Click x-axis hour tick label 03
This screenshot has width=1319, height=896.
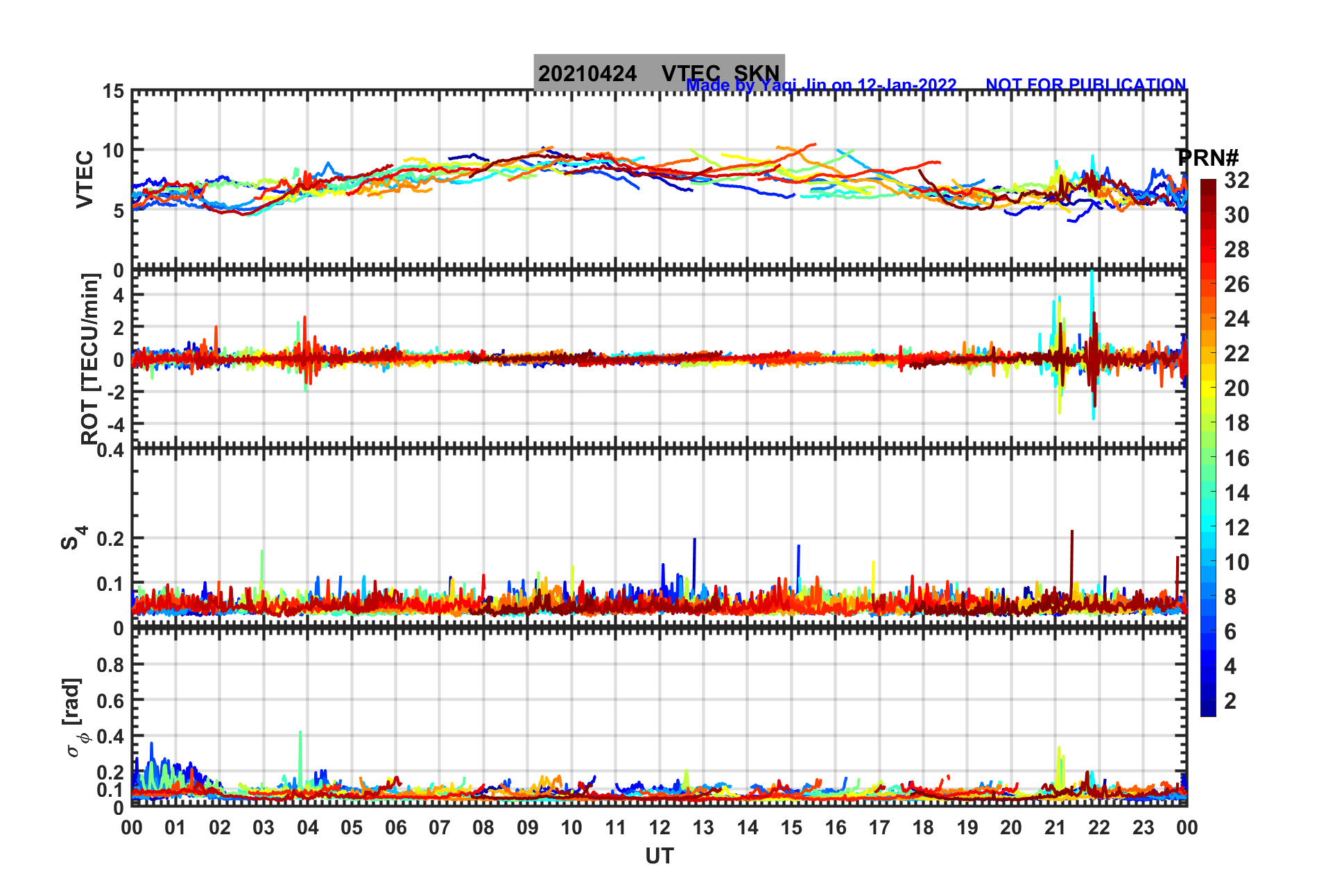click(x=264, y=827)
